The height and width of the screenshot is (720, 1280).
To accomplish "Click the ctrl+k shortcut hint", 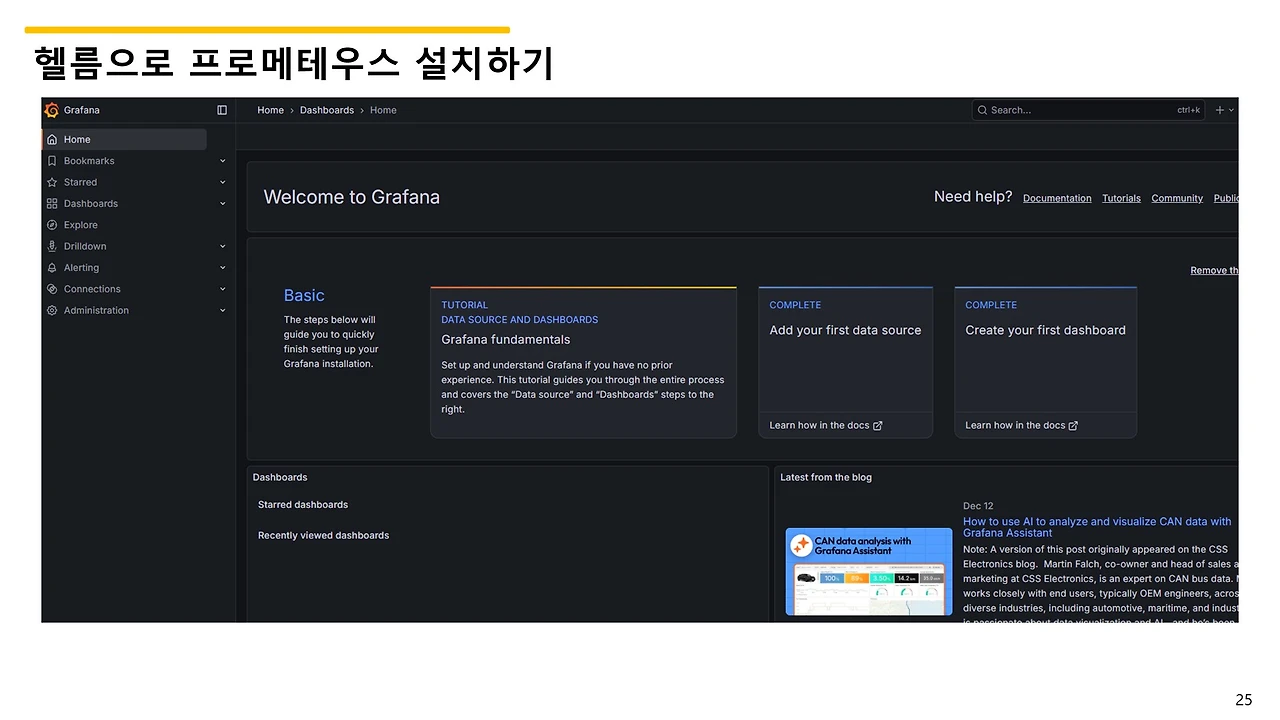I will click(x=1188, y=110).
